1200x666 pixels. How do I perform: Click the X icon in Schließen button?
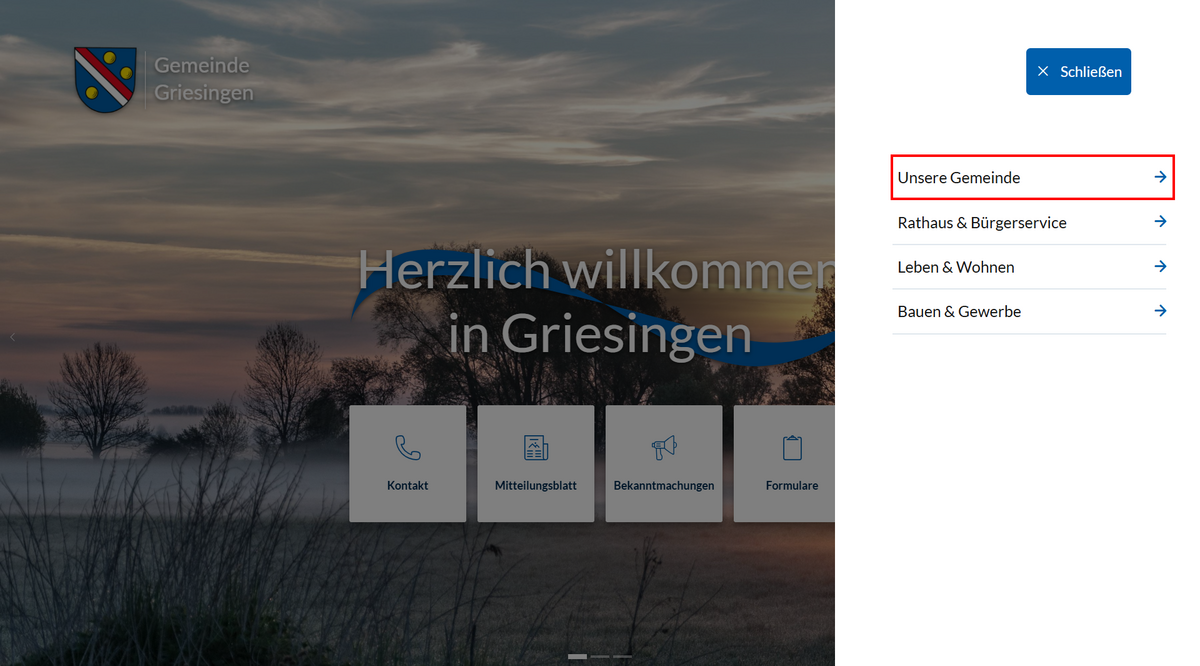(1043, 72)
